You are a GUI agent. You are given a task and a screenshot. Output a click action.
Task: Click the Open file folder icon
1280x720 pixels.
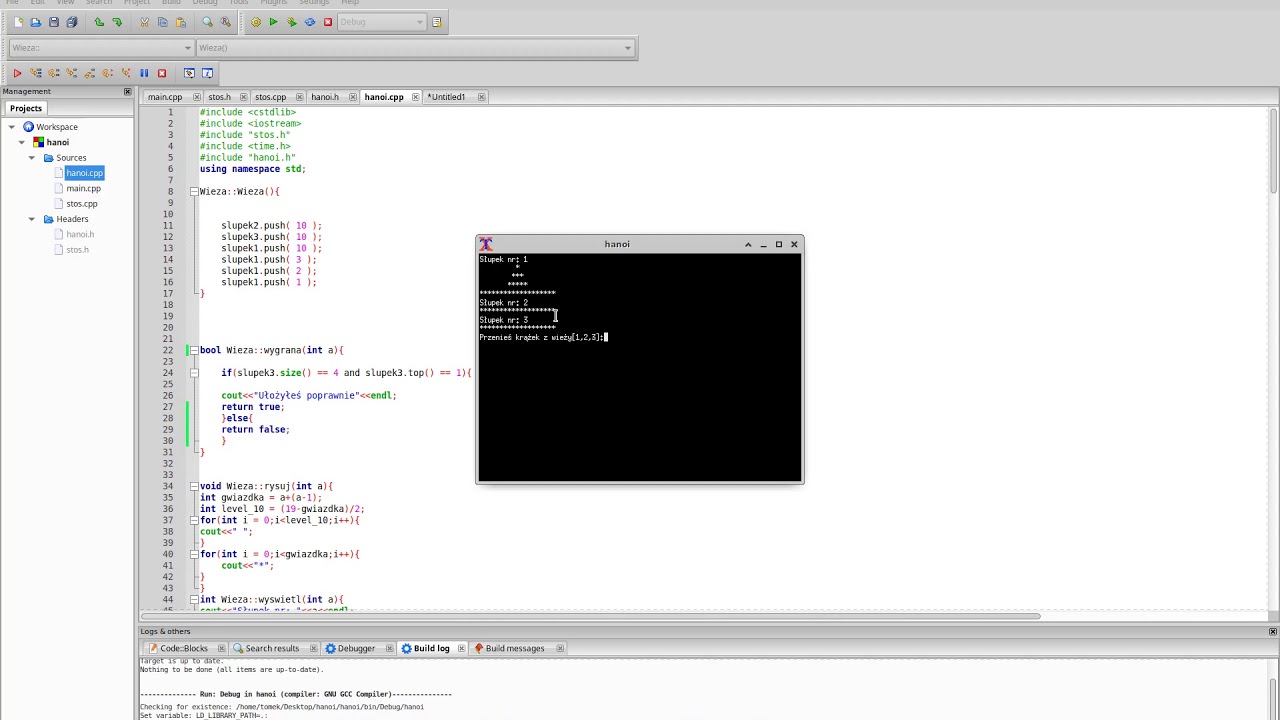[35, 22]
